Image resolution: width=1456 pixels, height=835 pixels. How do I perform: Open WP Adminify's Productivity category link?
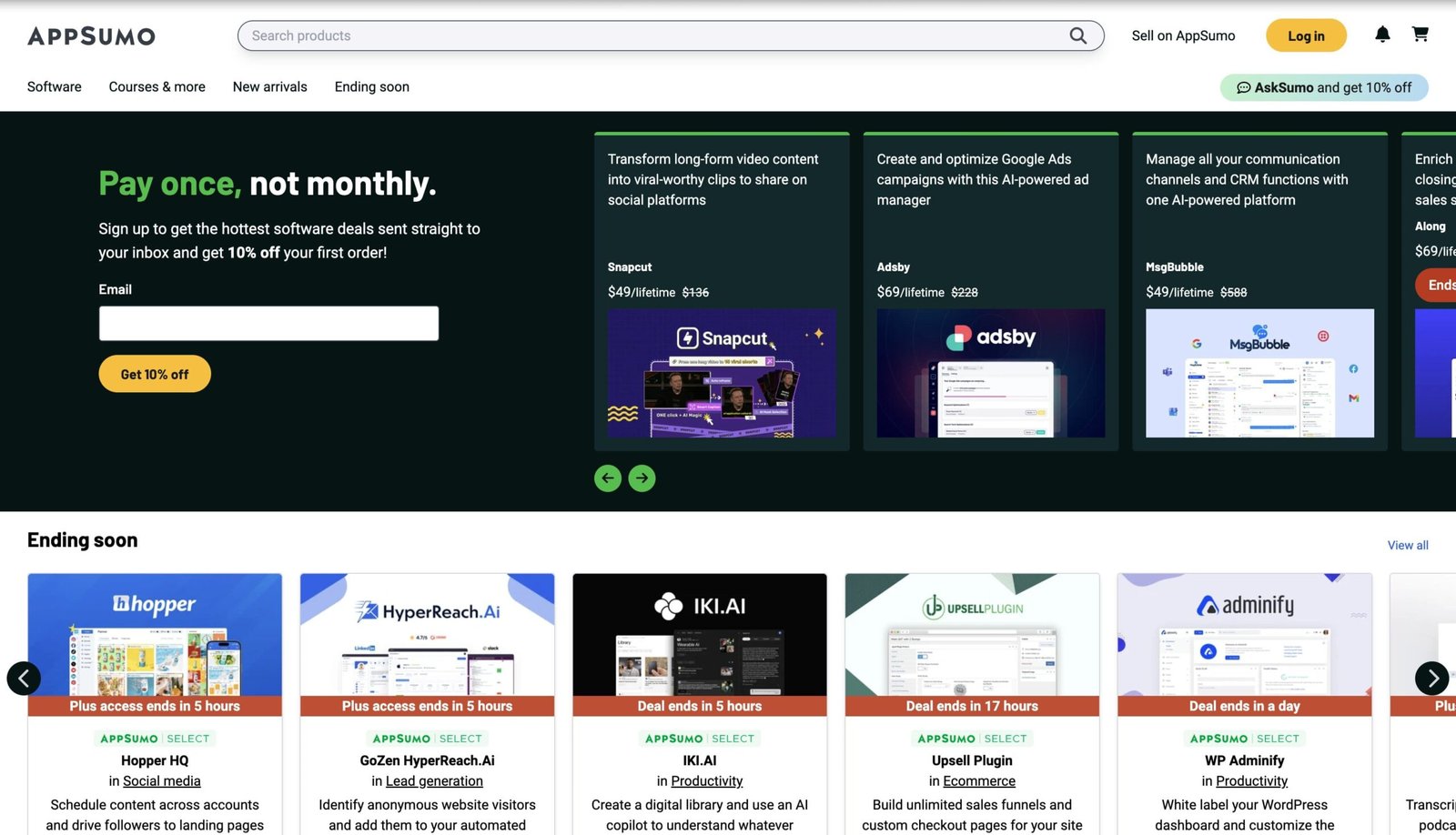[1252, 781]
